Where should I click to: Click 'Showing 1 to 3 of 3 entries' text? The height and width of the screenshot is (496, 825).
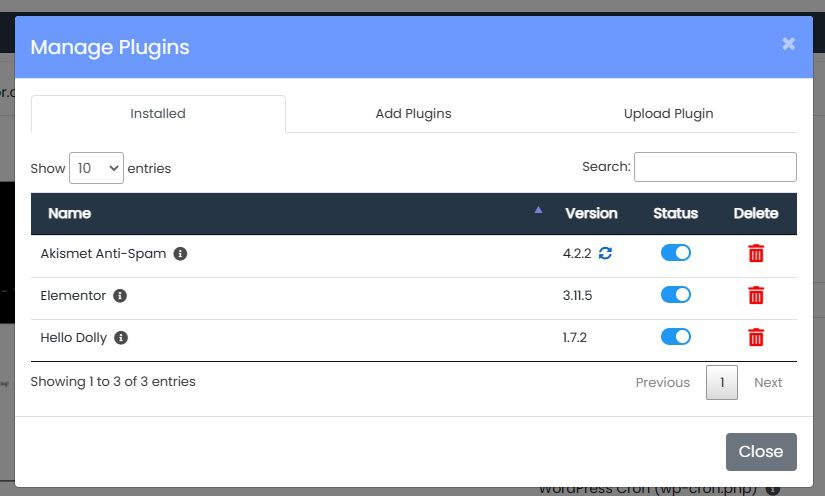click(113, 382)
